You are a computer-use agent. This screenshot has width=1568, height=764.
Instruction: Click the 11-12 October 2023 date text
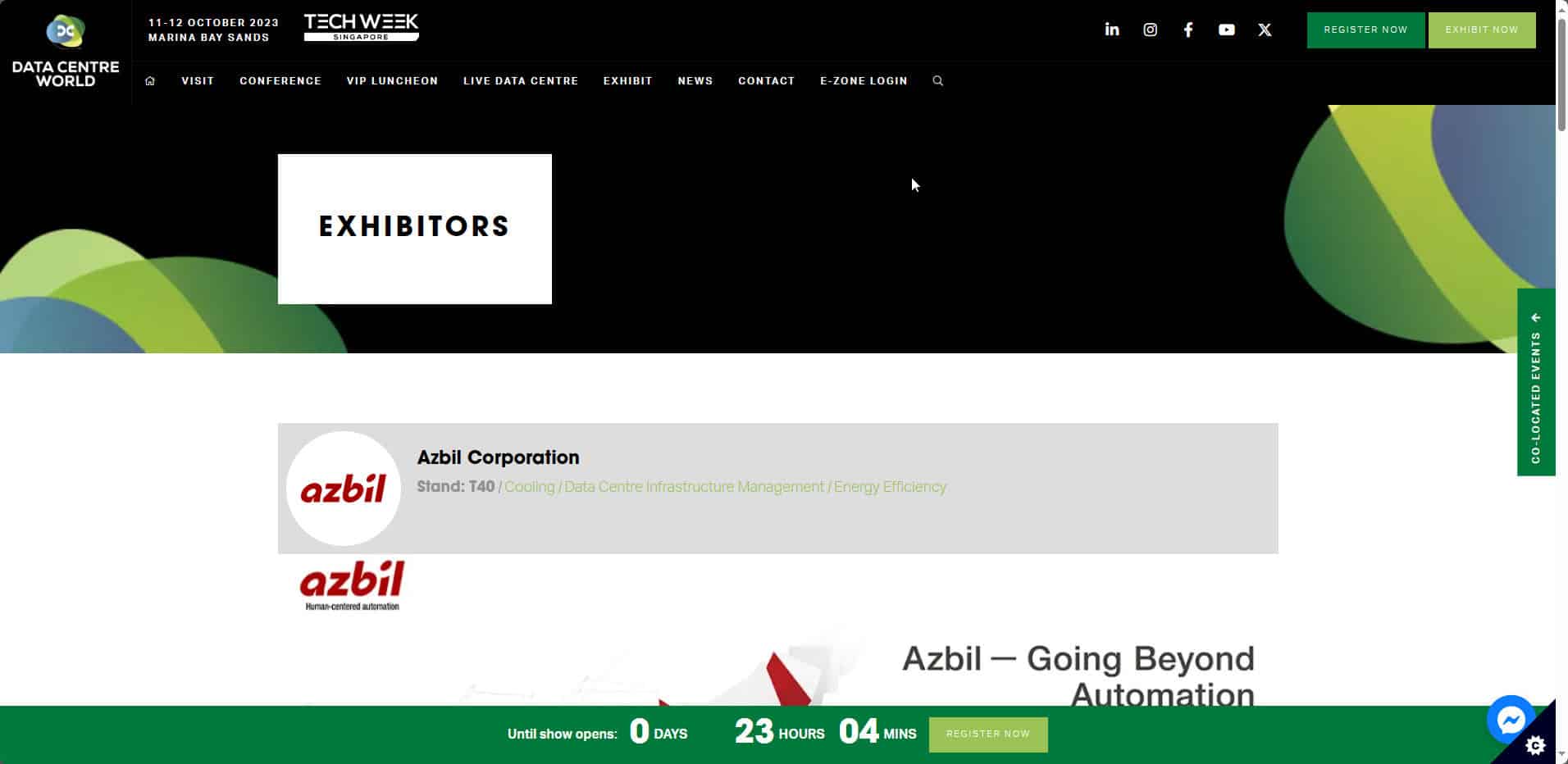pos(213,22)
